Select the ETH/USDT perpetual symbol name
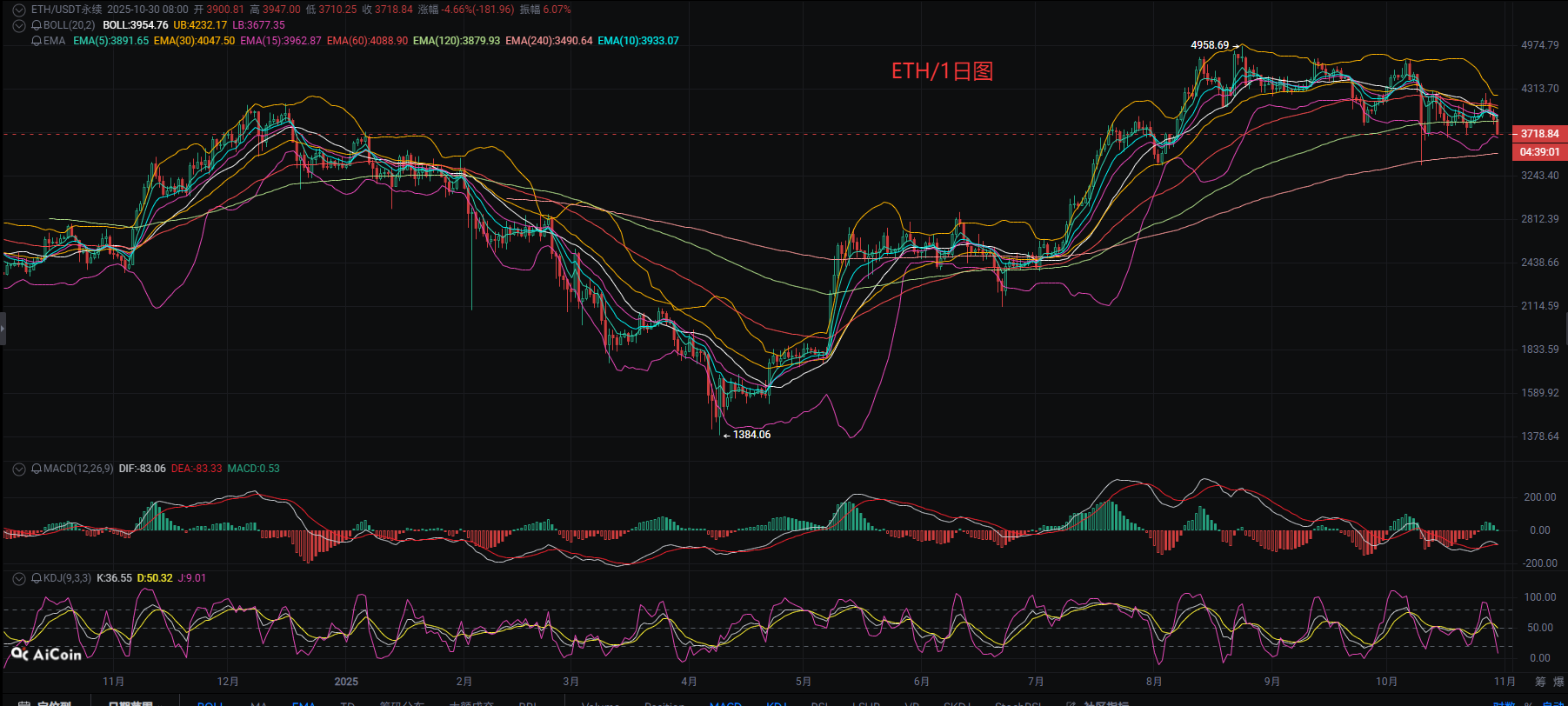Viewport: 1568px width, 706px height. click(66, 10)
